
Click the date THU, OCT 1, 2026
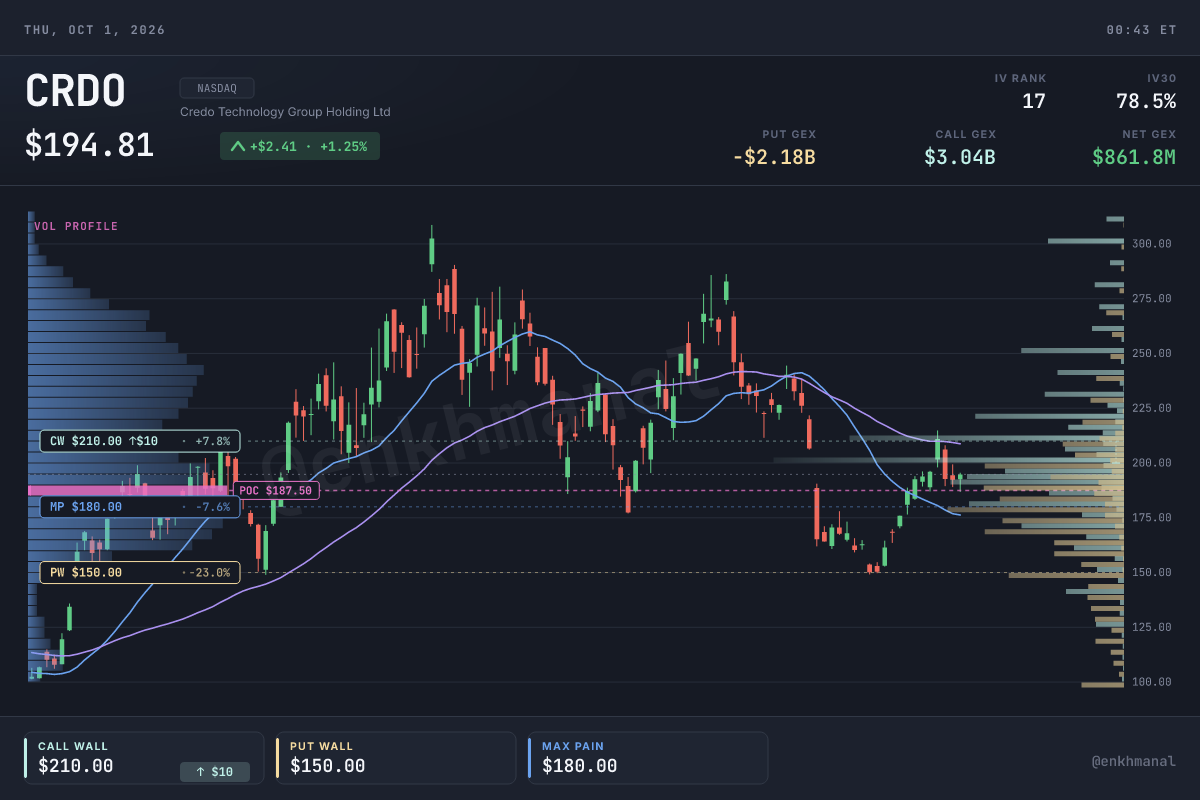click(95, 30)
